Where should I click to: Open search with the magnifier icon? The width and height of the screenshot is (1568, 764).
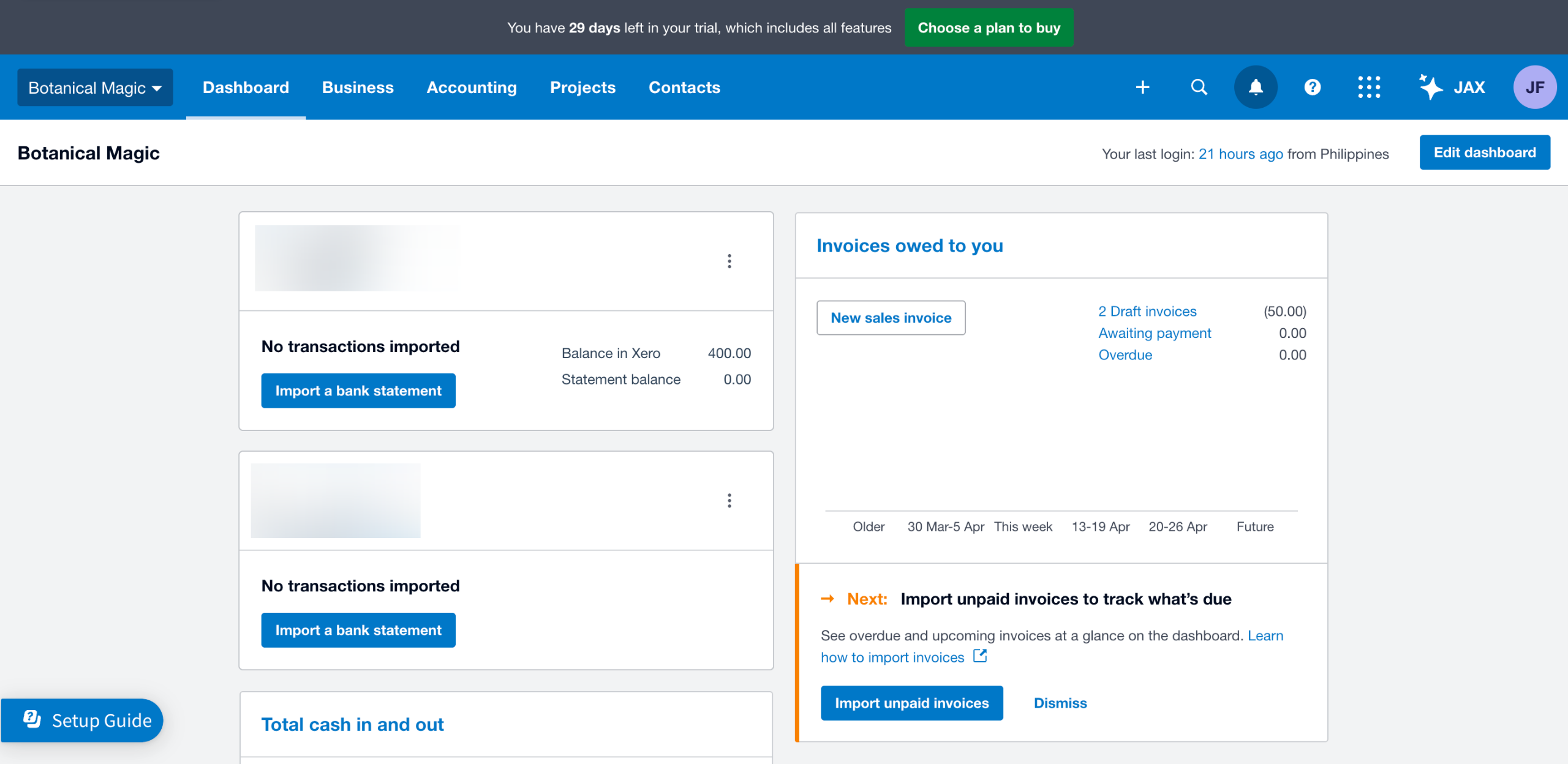pyautogui.click(x=1199, y=88)
